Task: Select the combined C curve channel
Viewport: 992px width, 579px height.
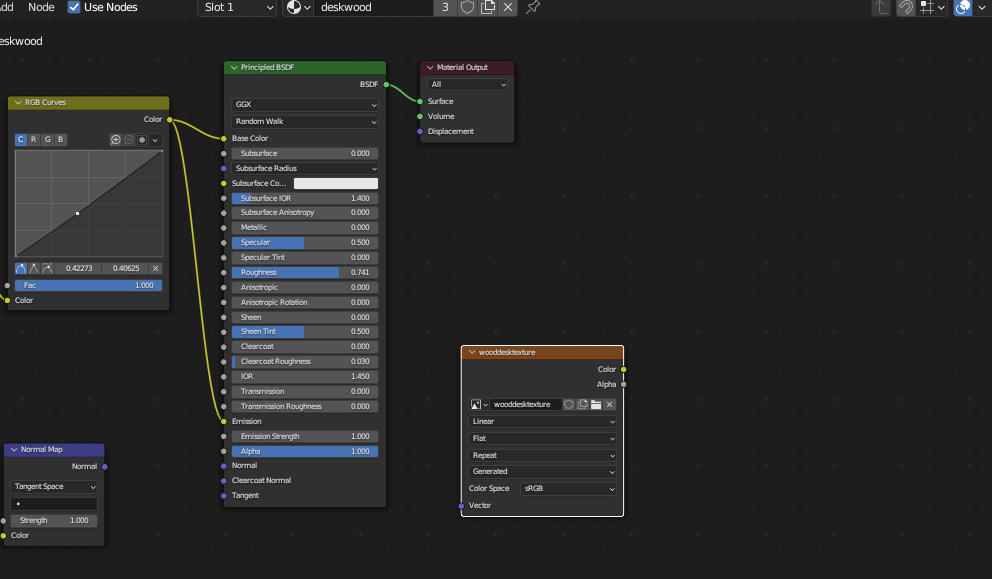Action: click(21, 139)
